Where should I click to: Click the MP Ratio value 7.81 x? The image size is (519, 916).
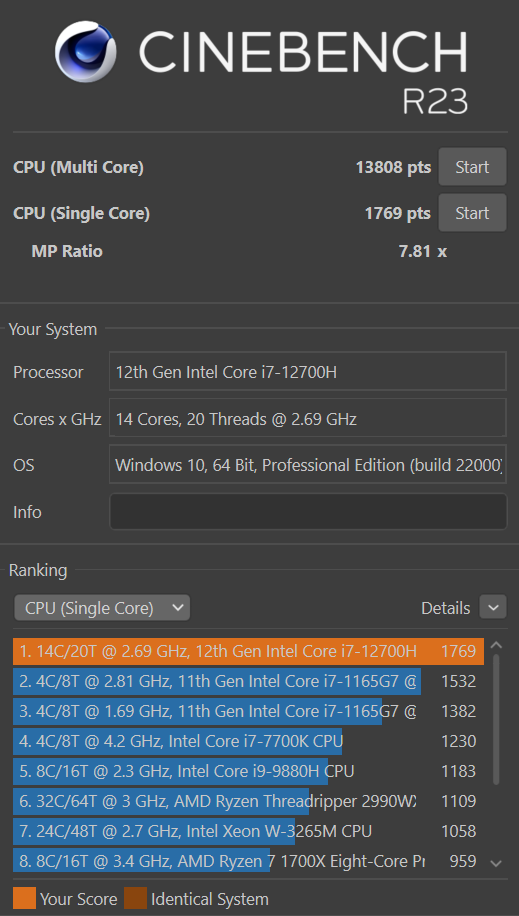(423, 252)
